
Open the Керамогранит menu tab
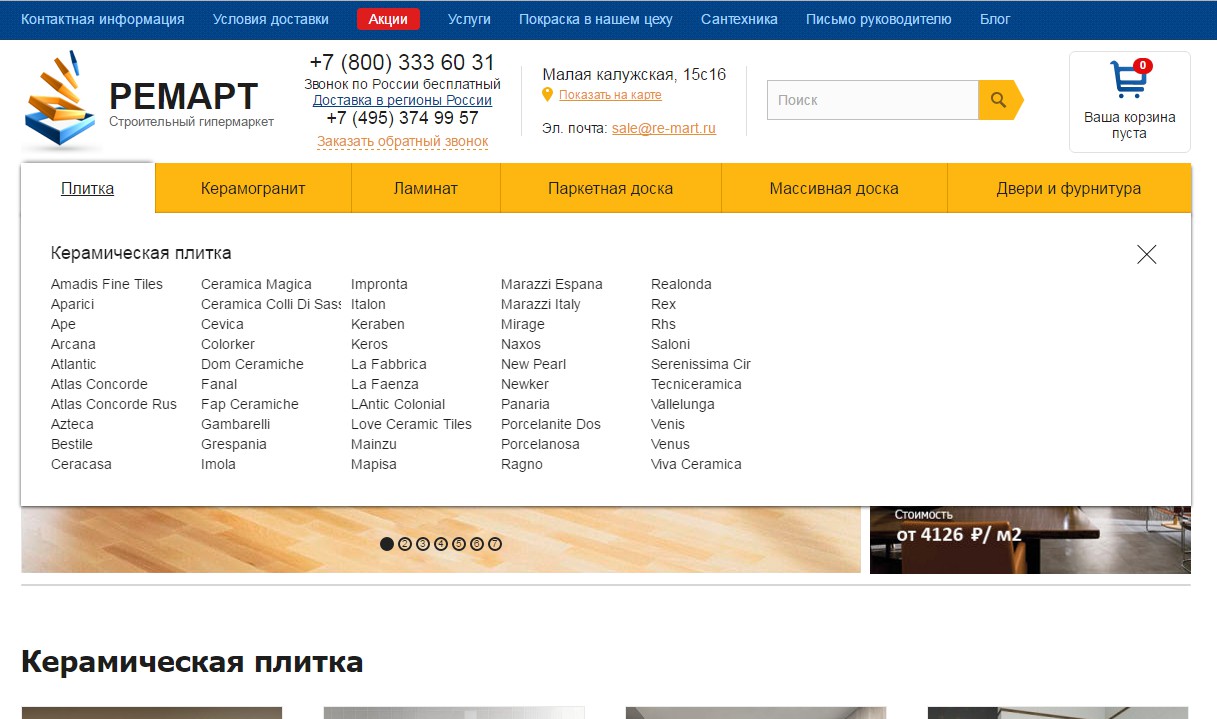[253, 188]
